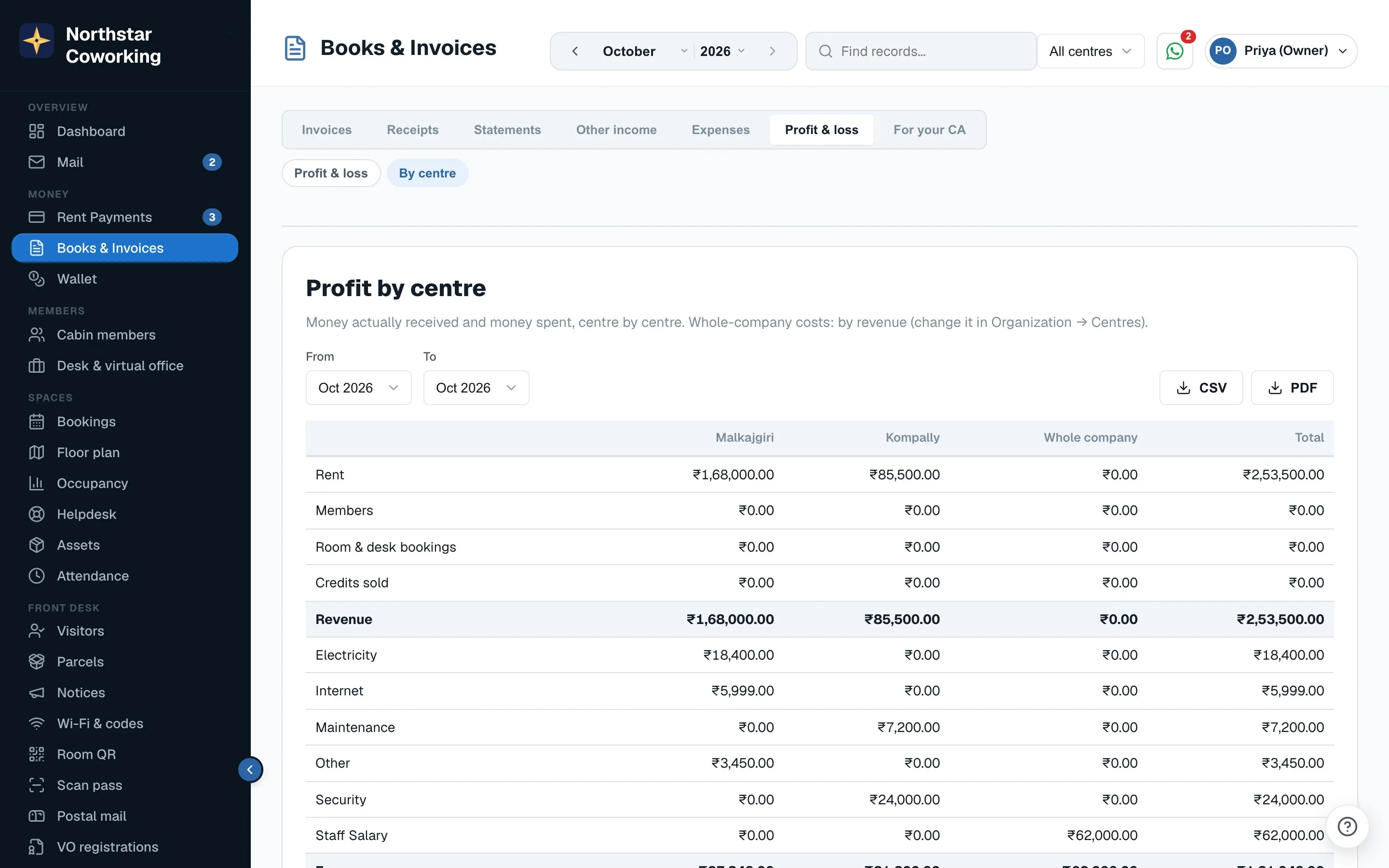This screenshot has width=1389, height=868.
Task: Open Cabin members in the sidebar
Action: (x=124, y=335)
